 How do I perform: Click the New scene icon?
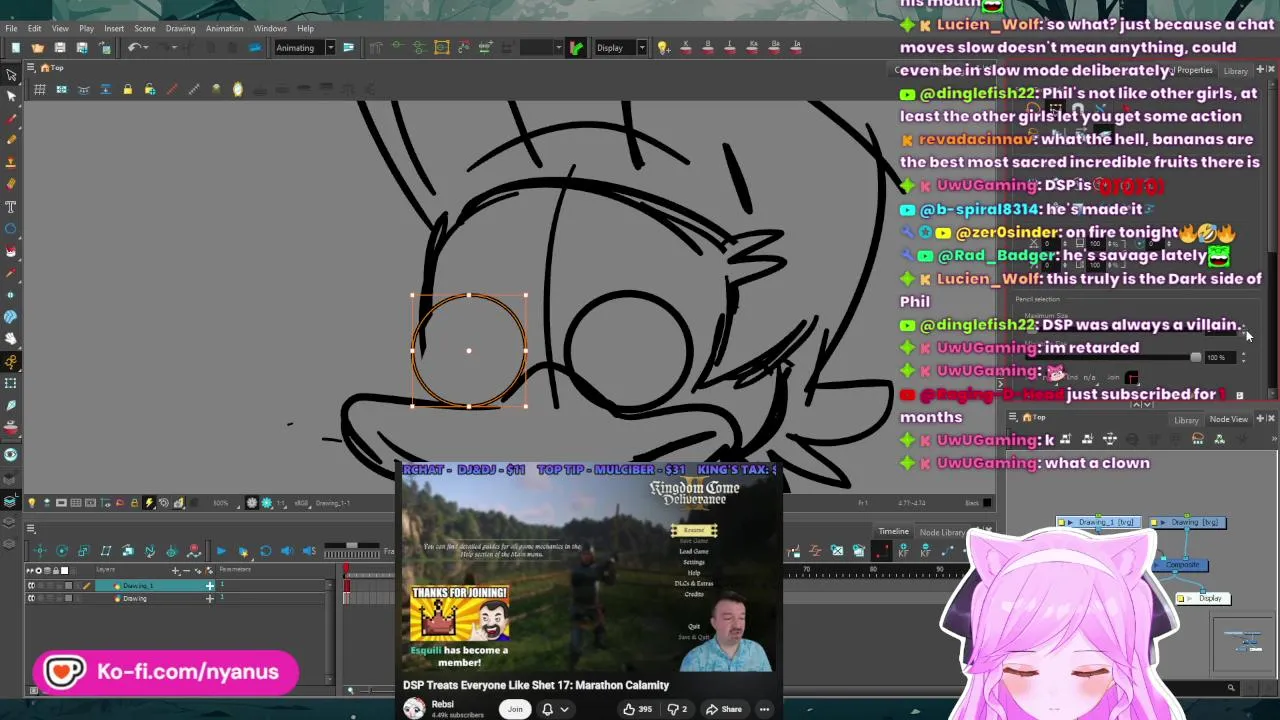point(15,48)
